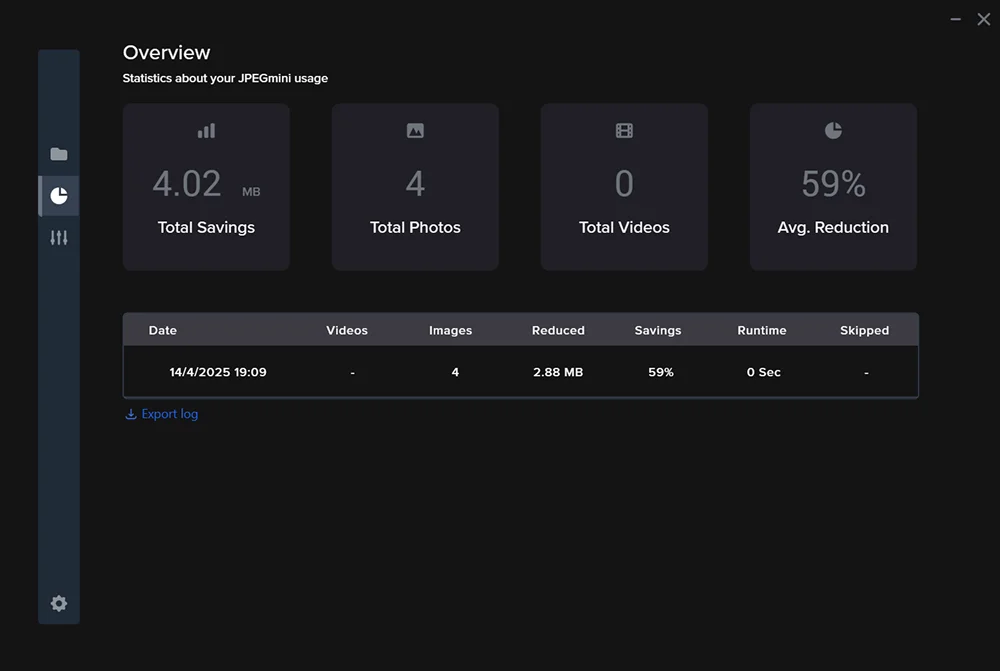Click the Date column header
Viewport: 1000px width, 671px height.
pyautogui.click(x=163, y=330)
